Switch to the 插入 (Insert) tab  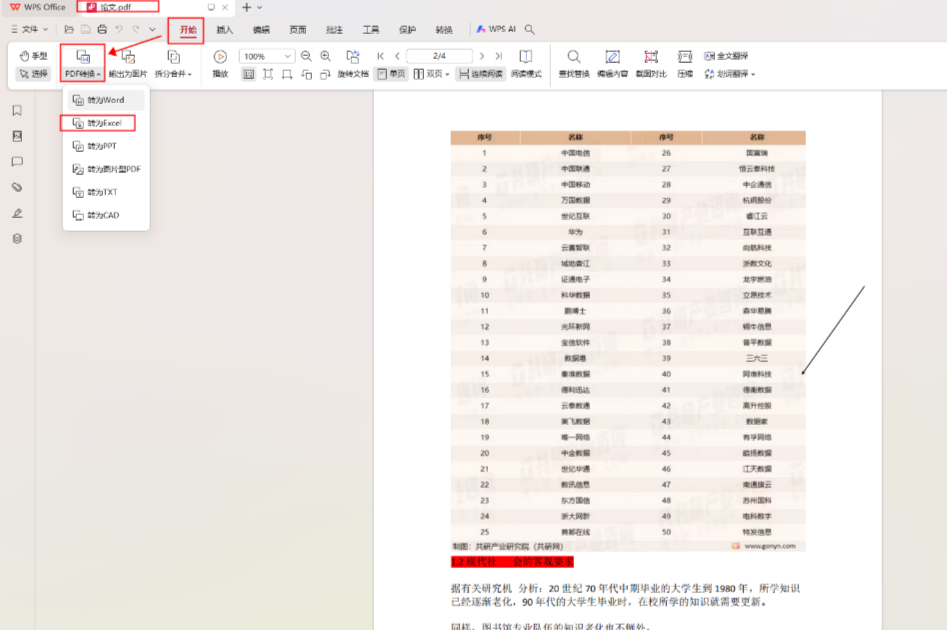(x=225, y=30)
